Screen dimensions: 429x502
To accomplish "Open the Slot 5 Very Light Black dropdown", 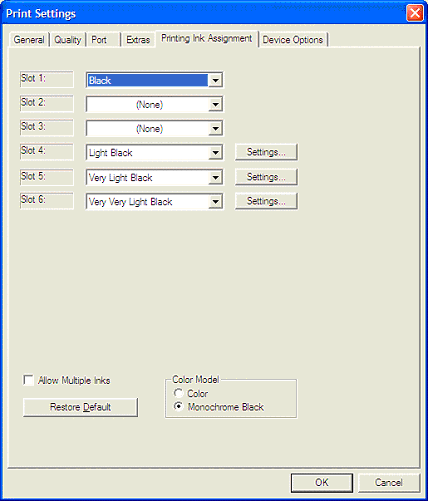I will pyautogui.click(x=215, y=177).
